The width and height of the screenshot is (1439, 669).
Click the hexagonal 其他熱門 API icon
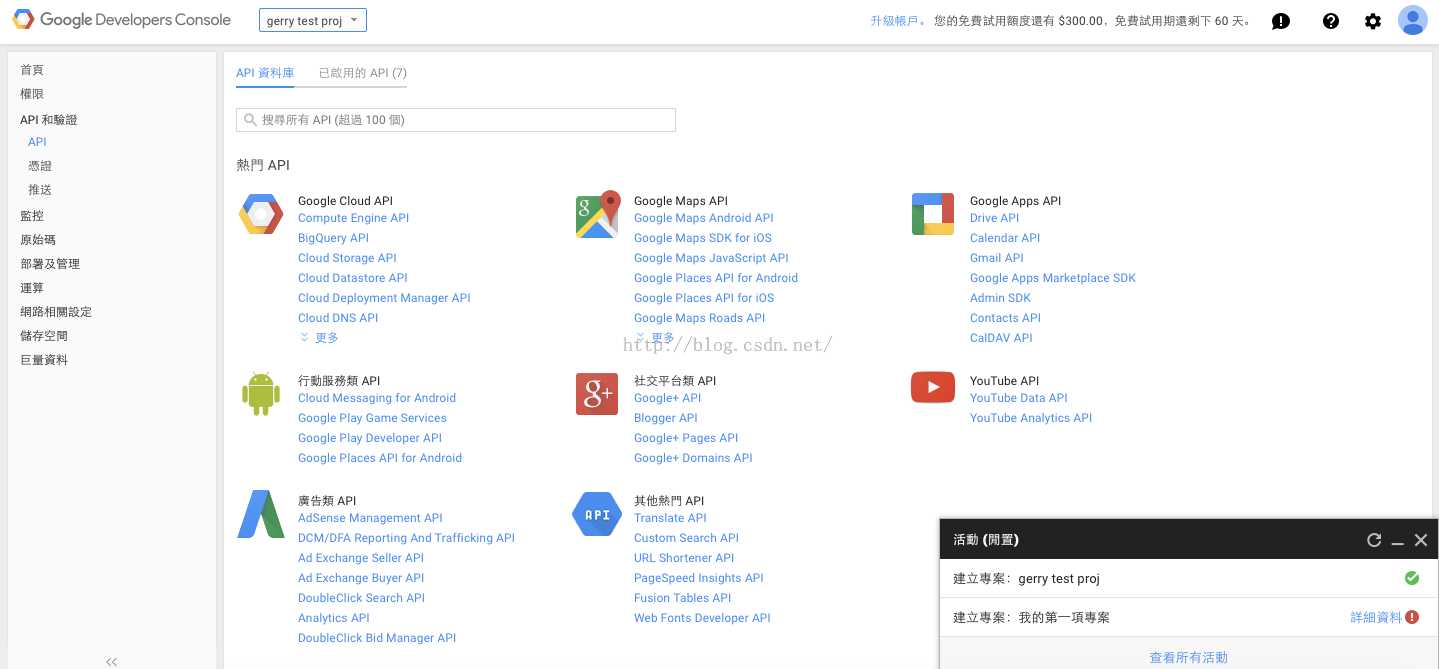pos(596,513)
